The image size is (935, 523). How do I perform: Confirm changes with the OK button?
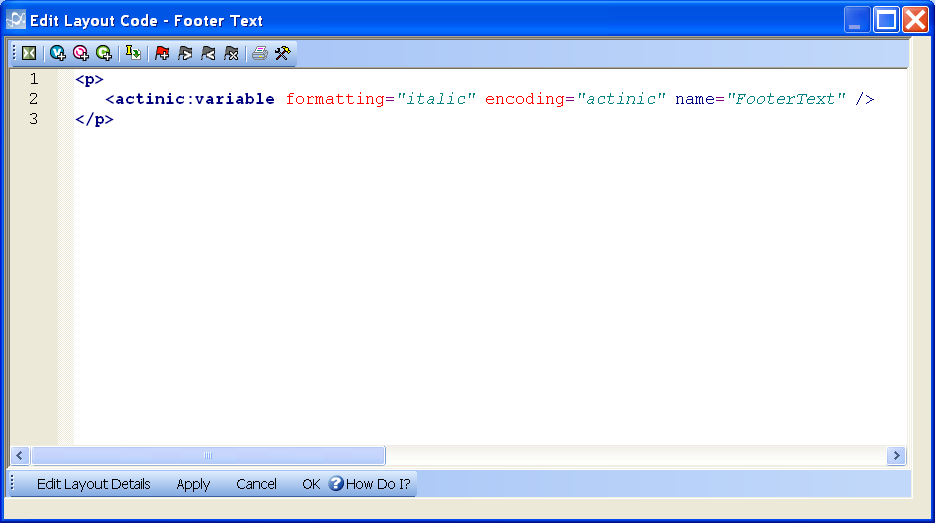(x=311, y=484)
